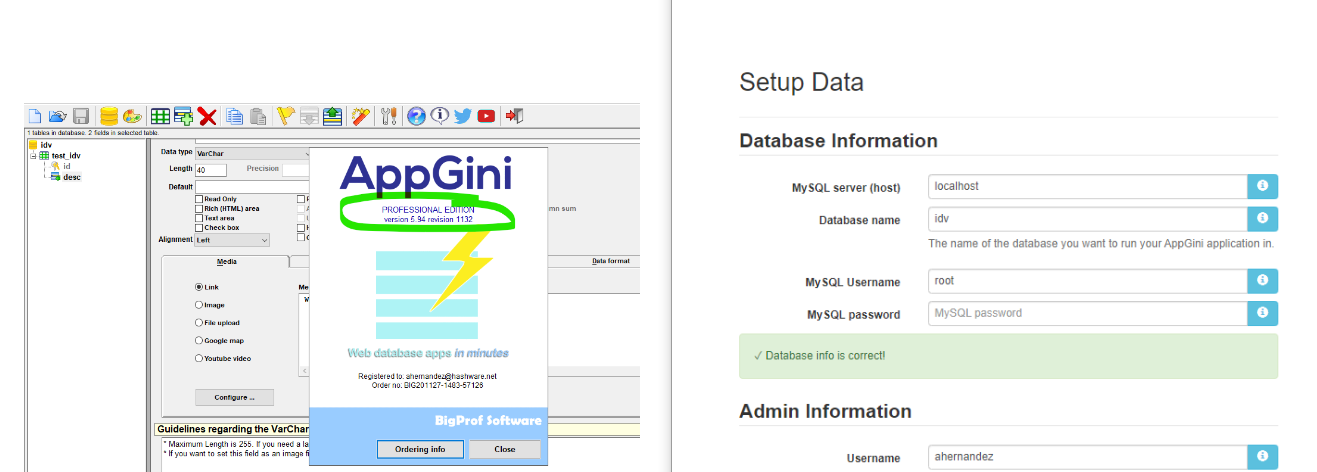
Task: Click the New field icon with plus
Action: click(x=183, y=116)
